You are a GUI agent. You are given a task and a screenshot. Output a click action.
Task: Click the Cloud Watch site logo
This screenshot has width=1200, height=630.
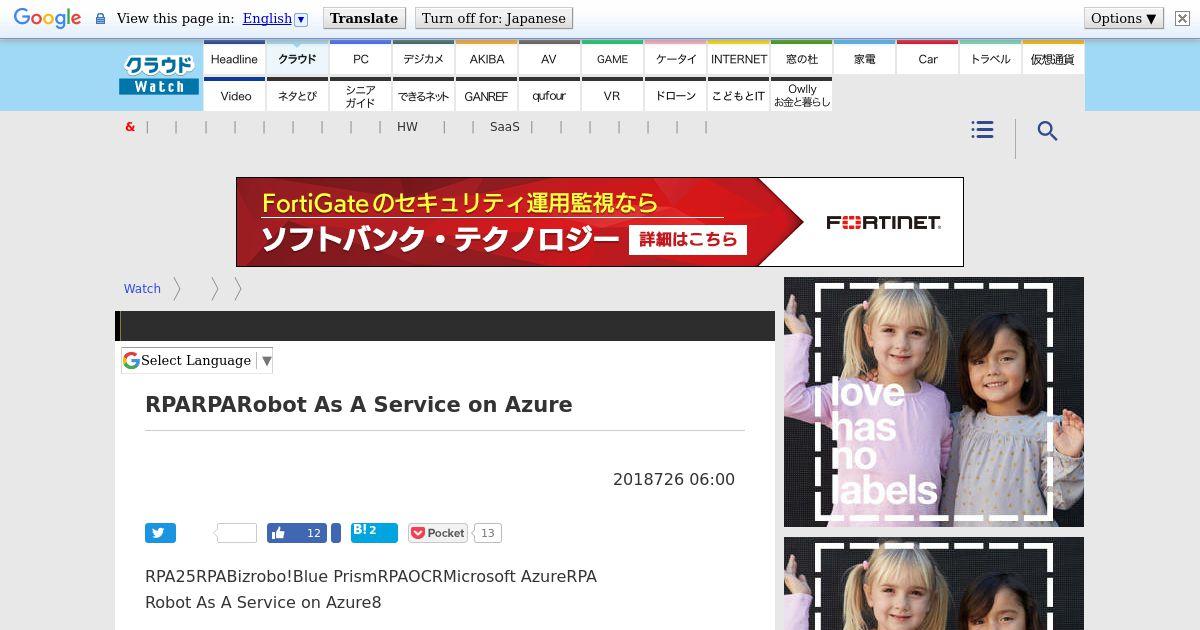pos(159,75)
